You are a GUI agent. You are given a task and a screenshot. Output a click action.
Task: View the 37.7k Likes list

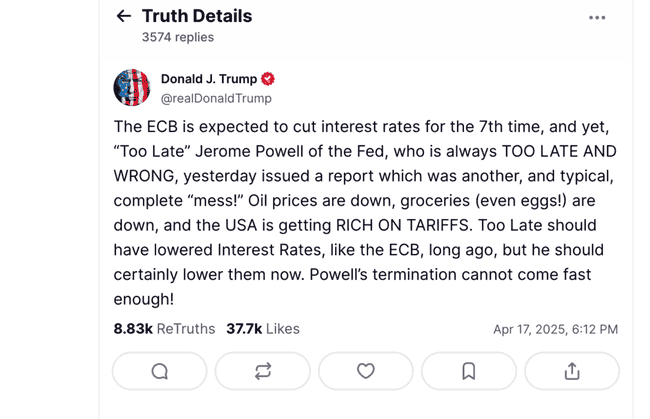click(262, 329)
